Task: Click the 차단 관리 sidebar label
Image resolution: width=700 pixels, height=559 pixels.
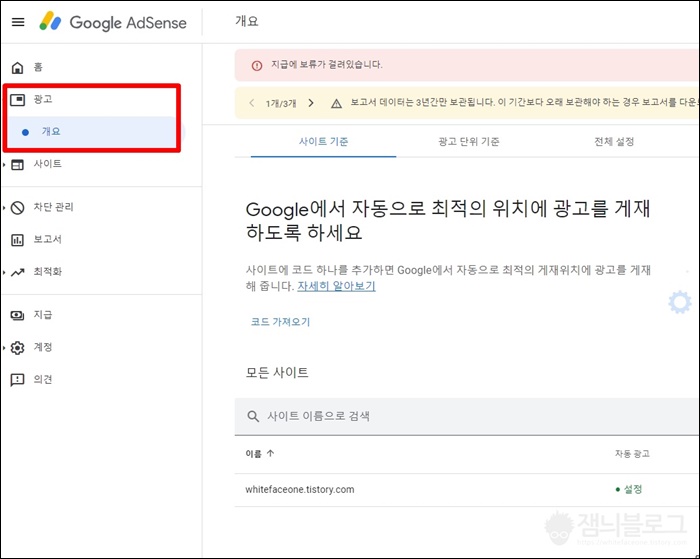Action: pos(54,207)
